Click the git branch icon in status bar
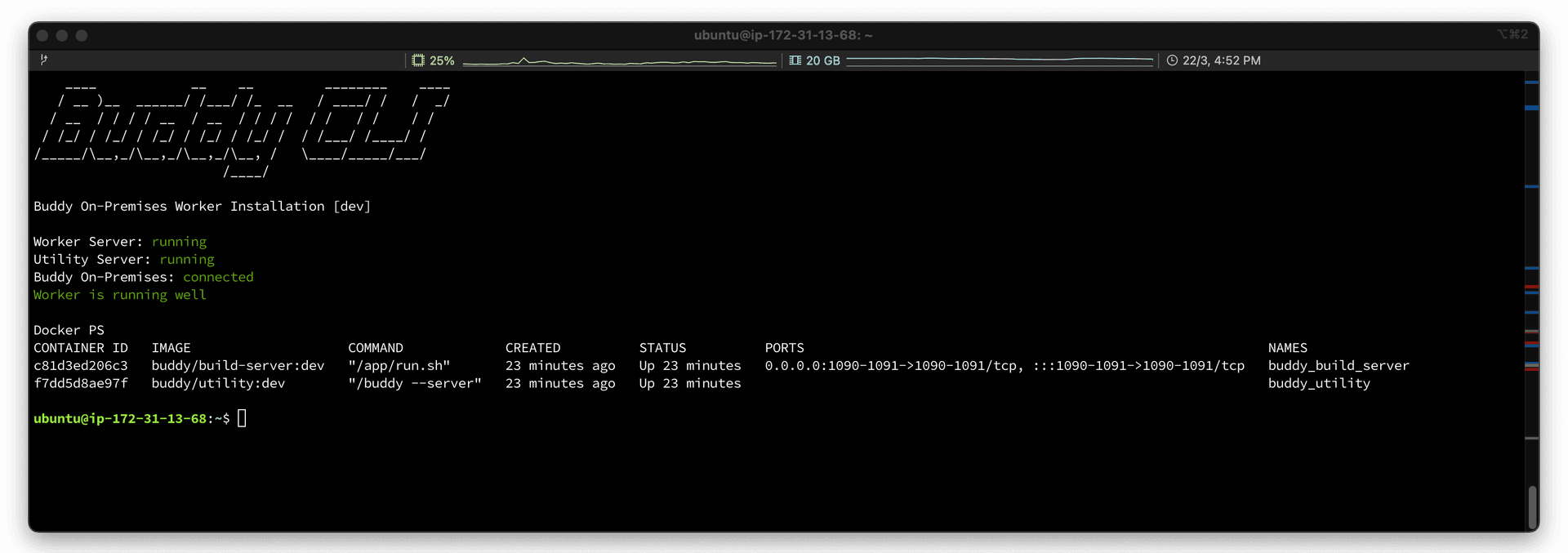The width and height of the screenshot is (1568, 553). pyautogui.click(x=44, y=60)
